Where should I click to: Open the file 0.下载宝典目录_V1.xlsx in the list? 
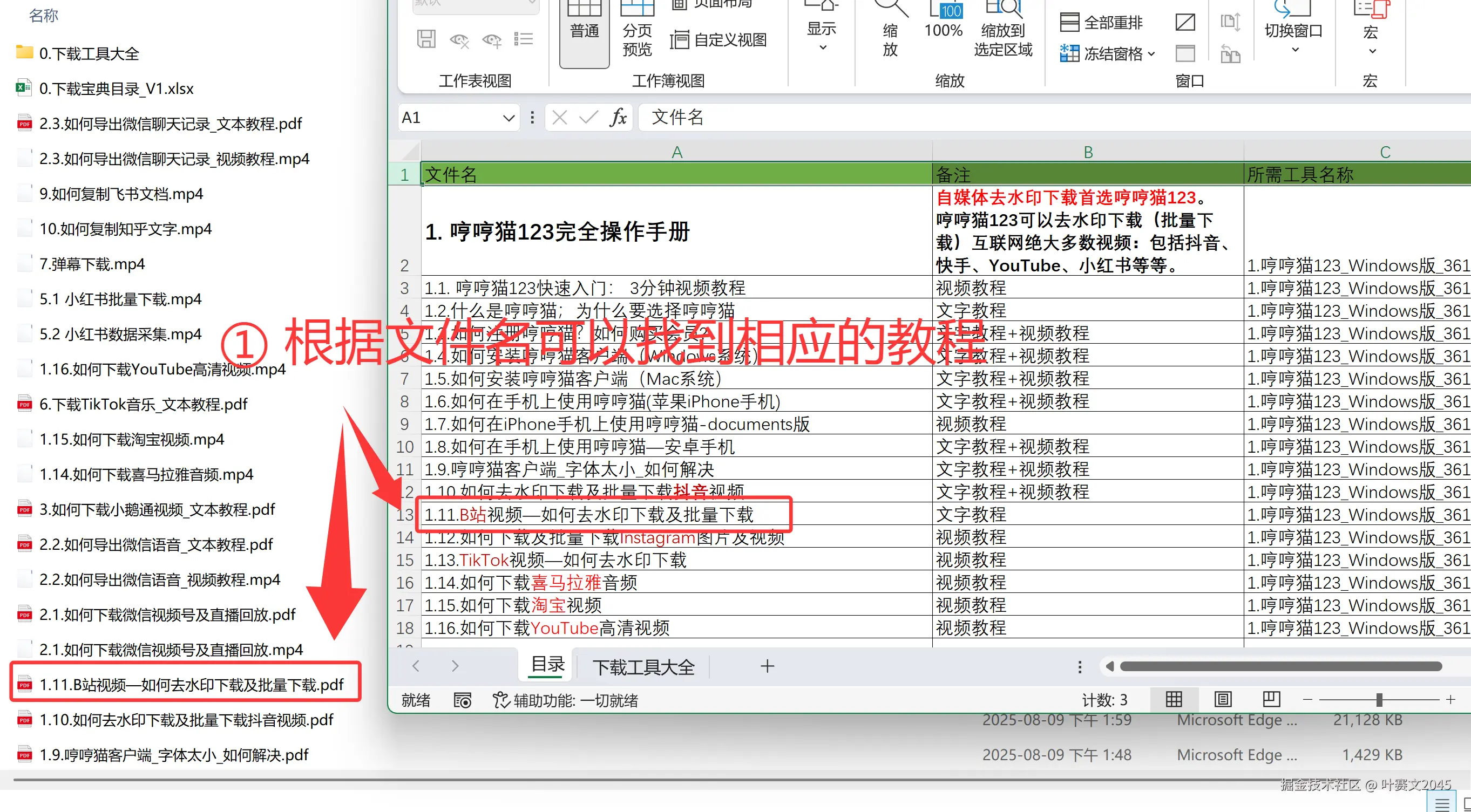117,89
